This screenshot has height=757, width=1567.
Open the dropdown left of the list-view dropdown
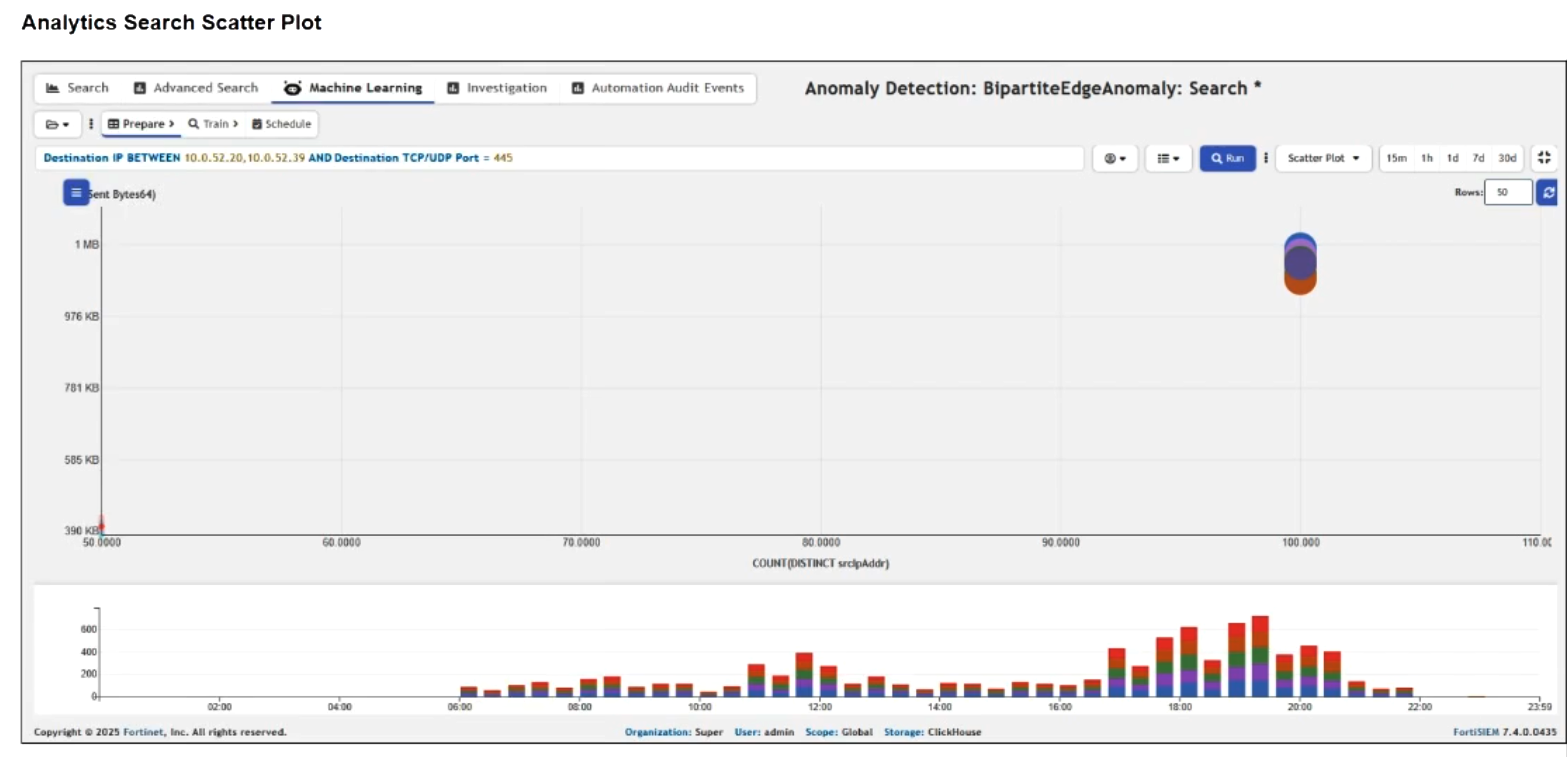(1115, 158)
